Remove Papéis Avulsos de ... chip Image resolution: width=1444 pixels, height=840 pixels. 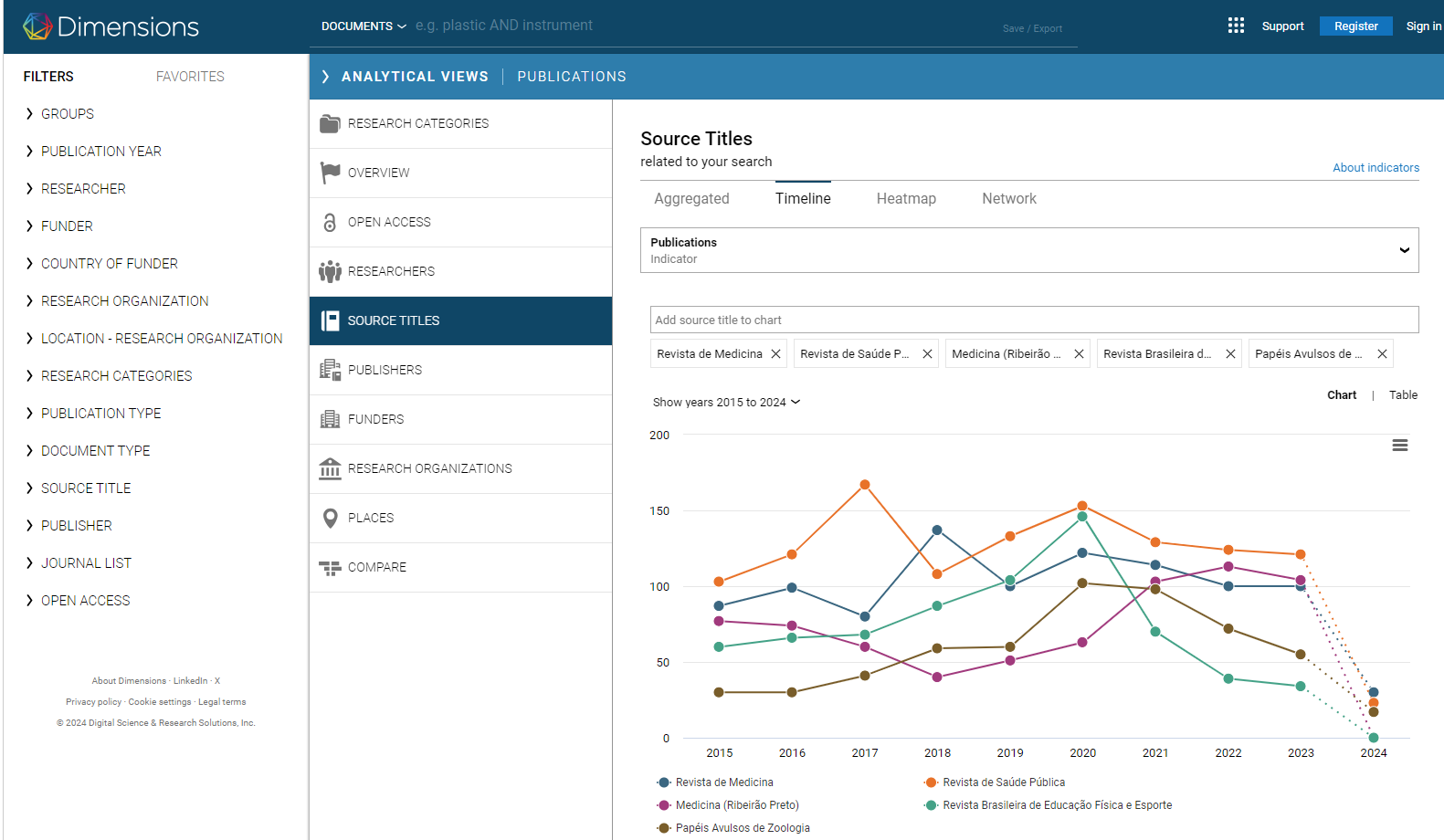pyautogui.click(x=1382, y=354)
